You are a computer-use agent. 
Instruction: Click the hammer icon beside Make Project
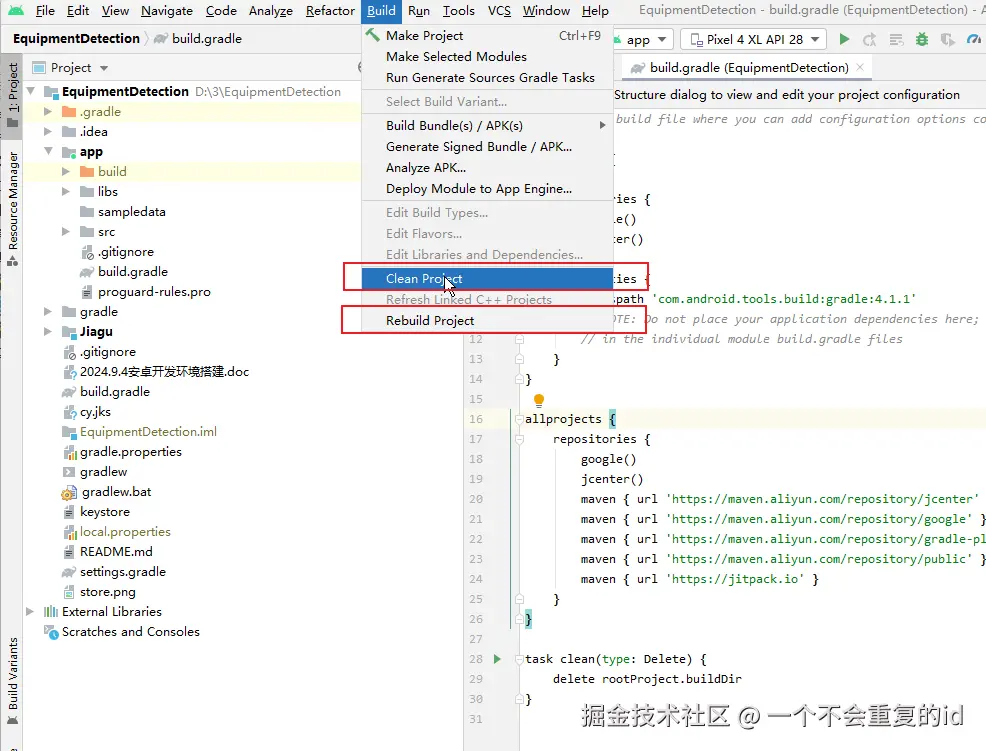(x=373, y=35)
